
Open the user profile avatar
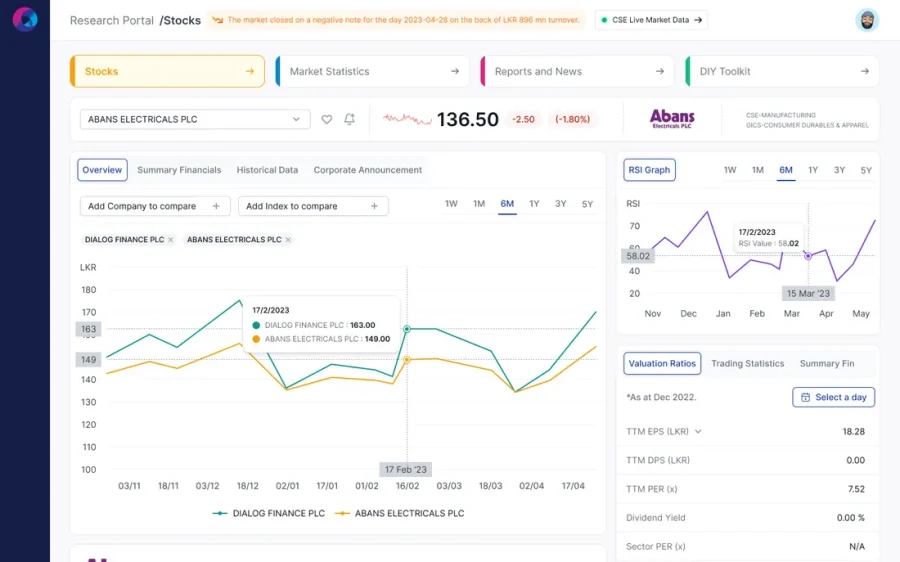(x=867, y=20)
